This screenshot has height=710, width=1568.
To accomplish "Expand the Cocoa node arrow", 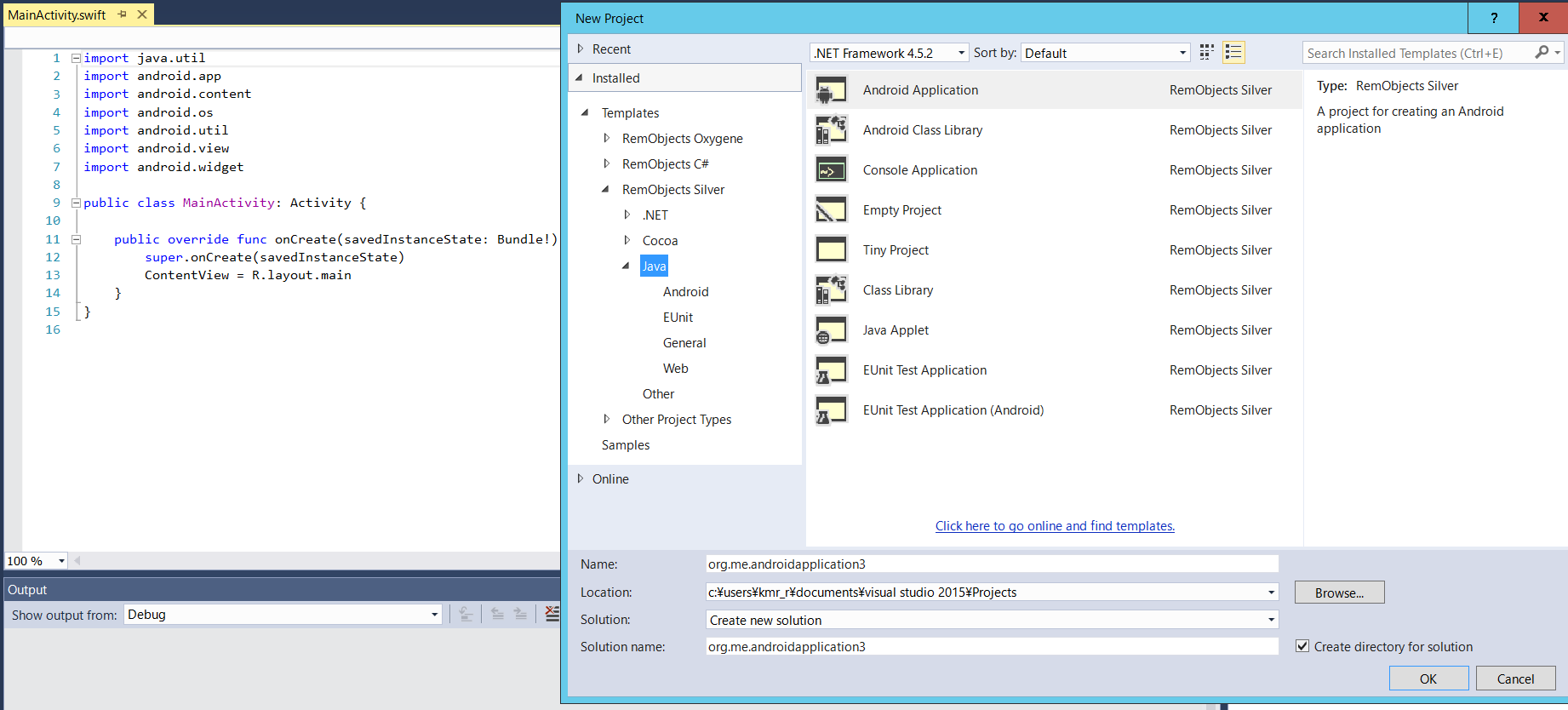I will tap(627, 240).
